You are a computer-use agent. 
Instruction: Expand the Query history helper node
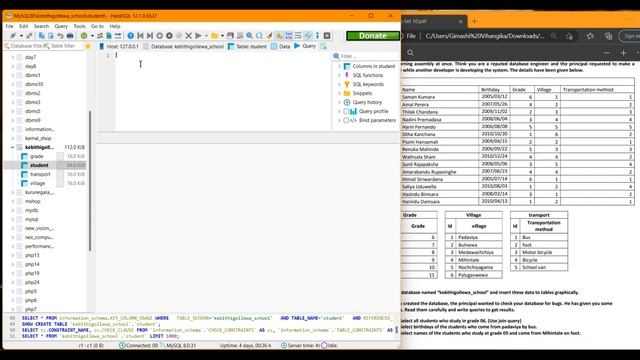coord(339,102)
